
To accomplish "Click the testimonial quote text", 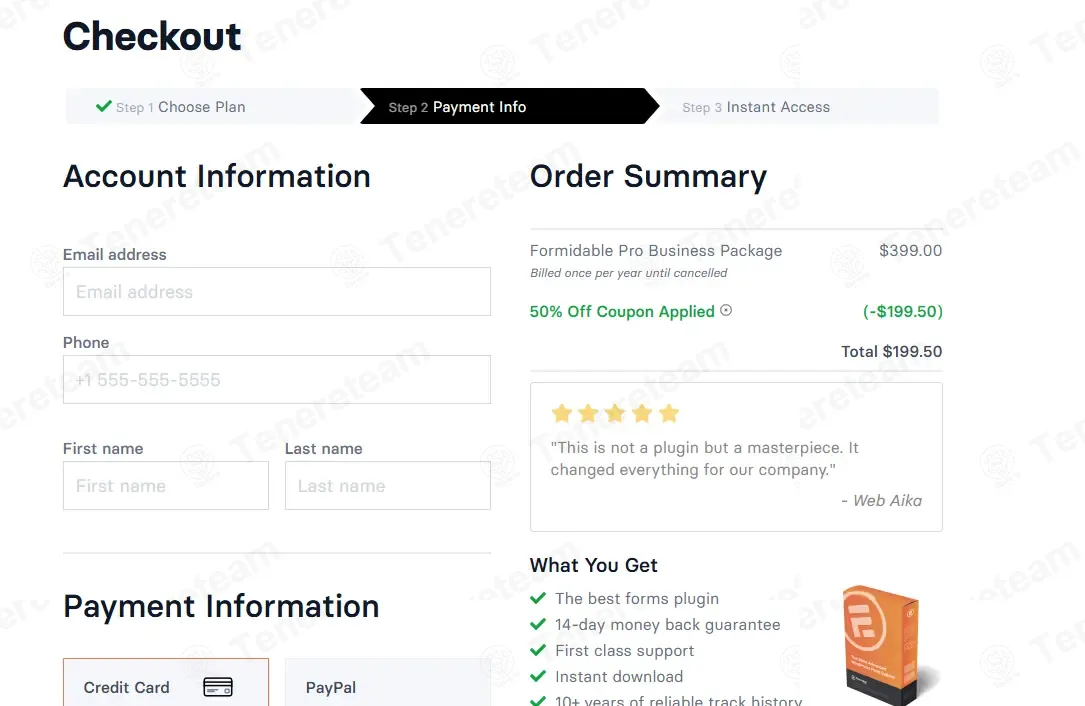I will tap(704, 459).
